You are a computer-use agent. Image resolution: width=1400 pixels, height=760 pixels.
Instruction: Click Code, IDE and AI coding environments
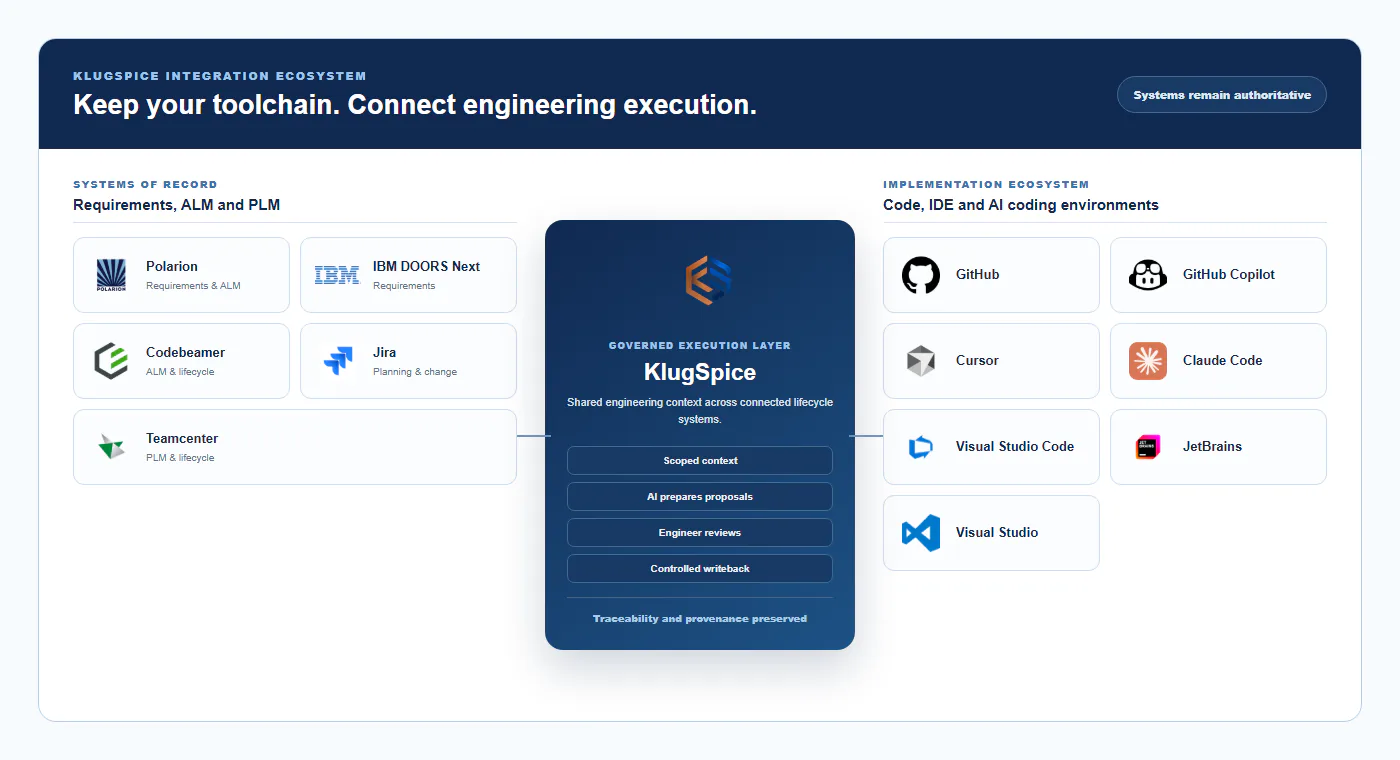point(1021,205)
